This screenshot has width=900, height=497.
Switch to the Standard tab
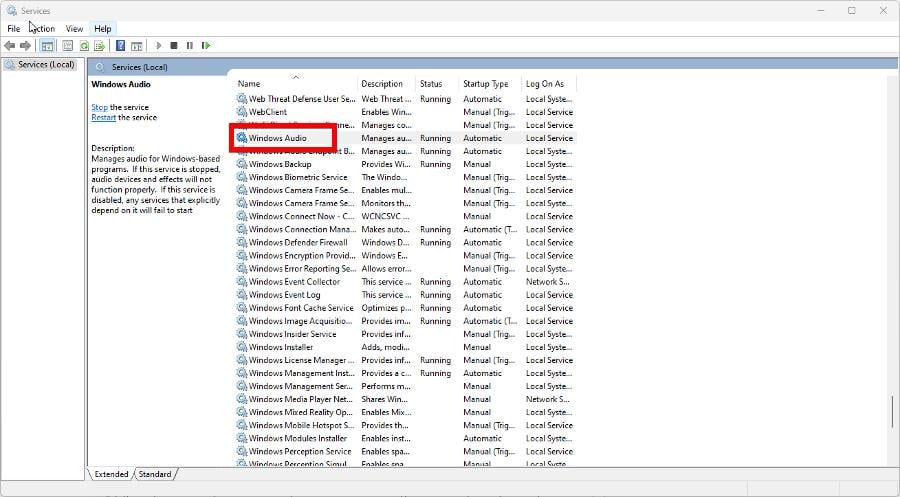[155, 474]
